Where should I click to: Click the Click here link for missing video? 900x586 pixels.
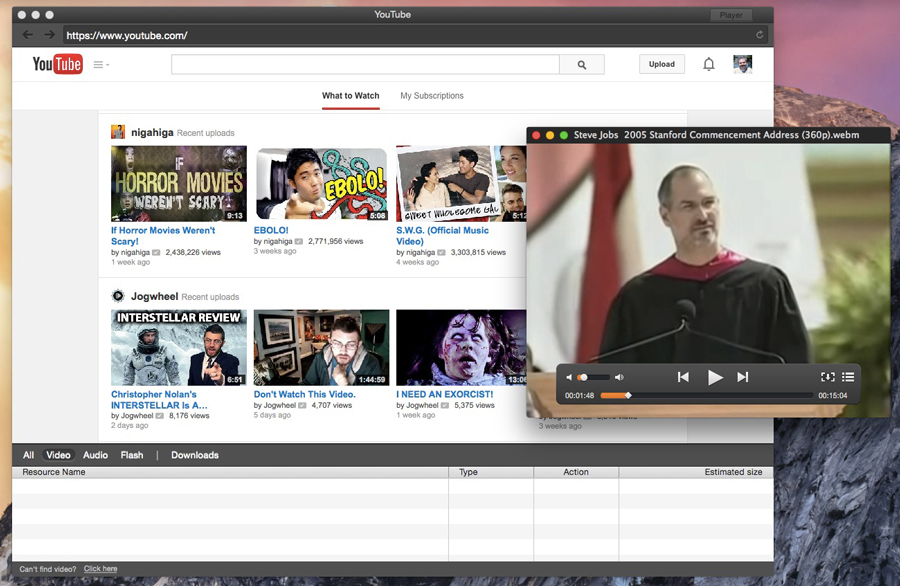pyautogui.click(x=100, y=569)
